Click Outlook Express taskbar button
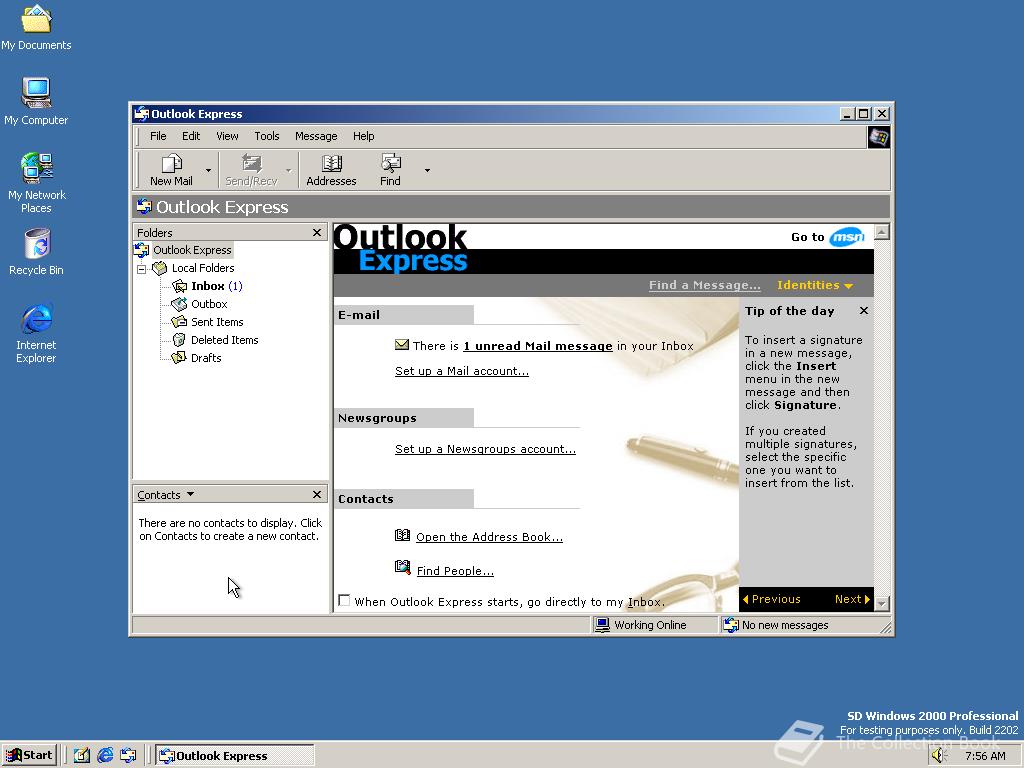This screenshot has width=1024, height=768. [235, 756]
